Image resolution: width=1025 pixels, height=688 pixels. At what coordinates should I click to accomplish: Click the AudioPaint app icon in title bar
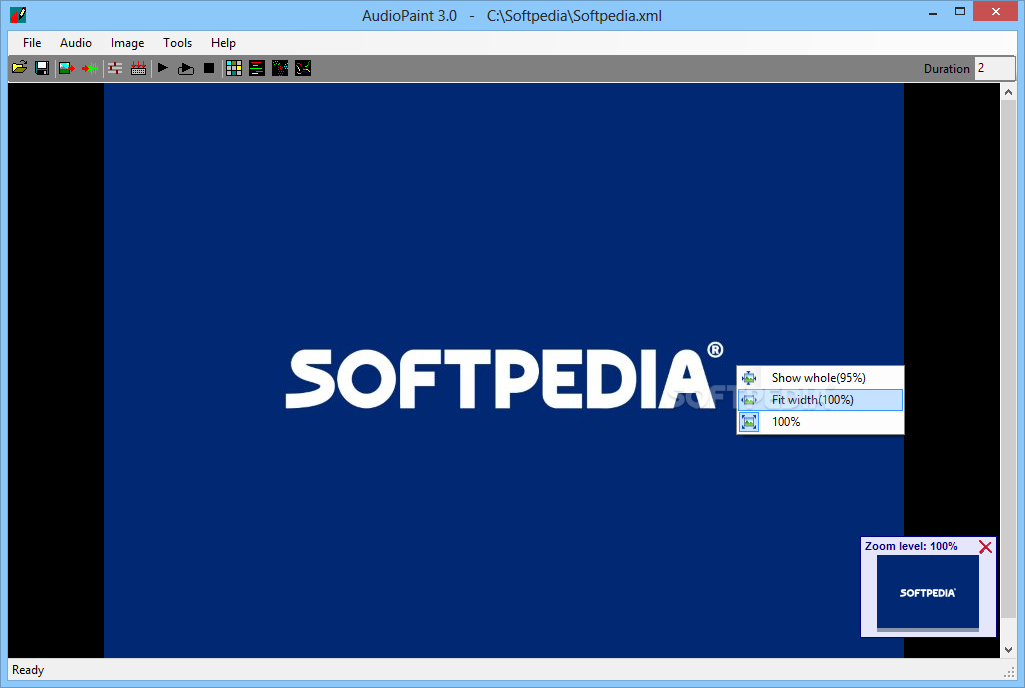[x=18, y=14]
